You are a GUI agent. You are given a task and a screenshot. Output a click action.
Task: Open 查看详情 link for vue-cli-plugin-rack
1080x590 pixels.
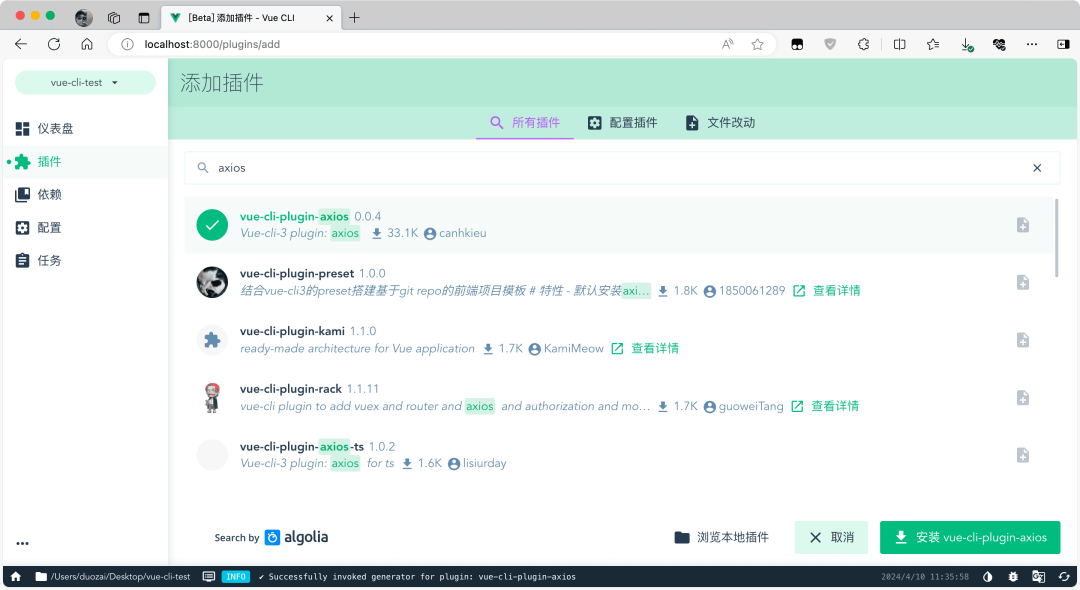(x=824, y=406)
